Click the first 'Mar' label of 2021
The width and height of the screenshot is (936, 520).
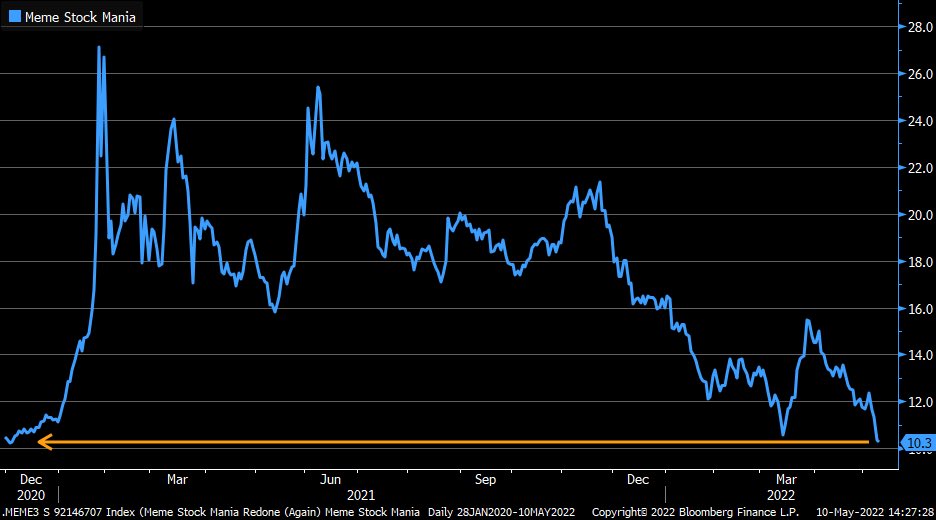[x=177, y=479]
